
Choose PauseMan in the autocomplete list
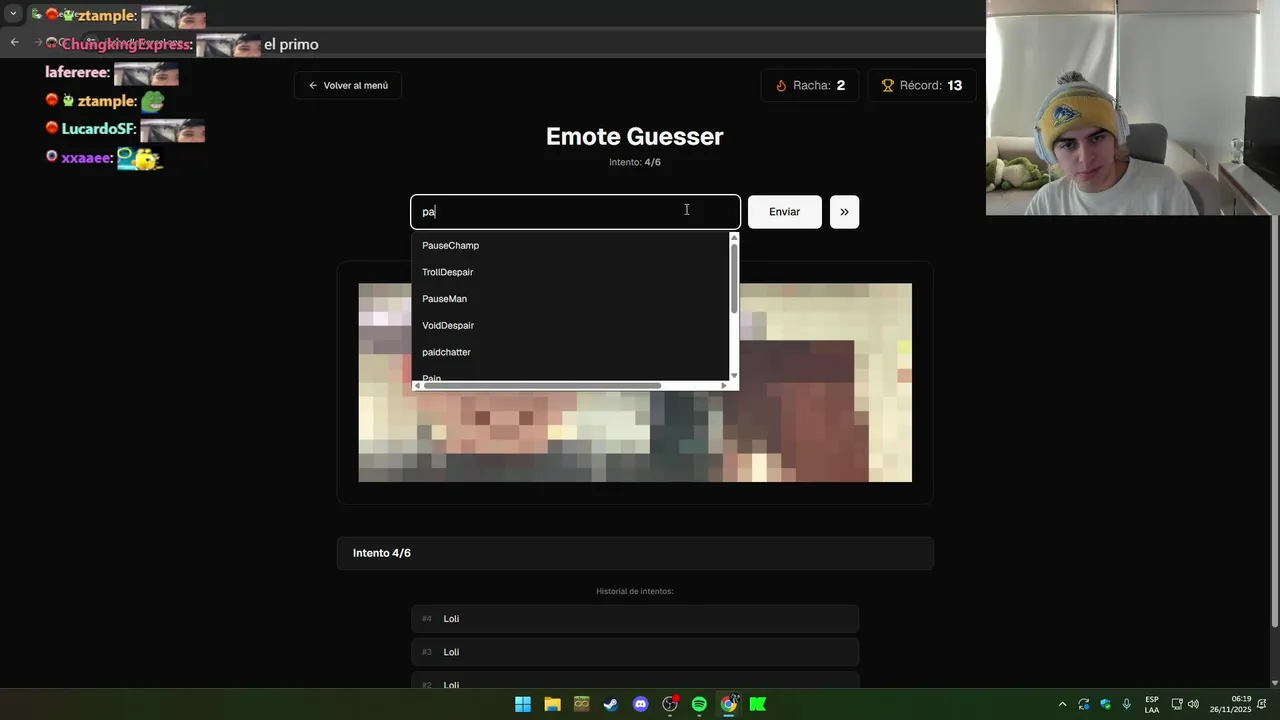click(x=570, y=299)
